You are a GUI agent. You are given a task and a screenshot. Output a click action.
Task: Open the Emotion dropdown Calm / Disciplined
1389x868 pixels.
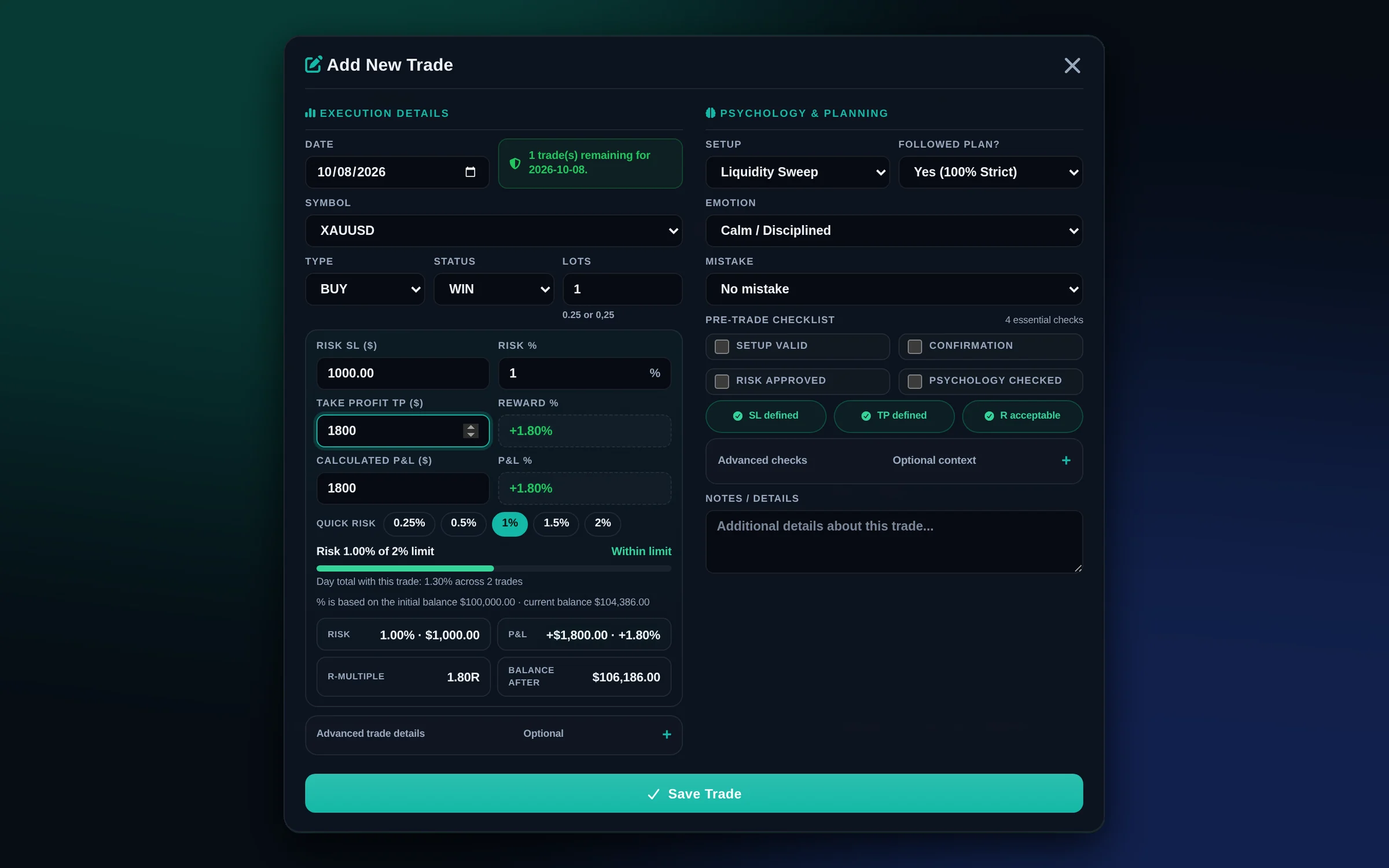[x=894, y=230]
